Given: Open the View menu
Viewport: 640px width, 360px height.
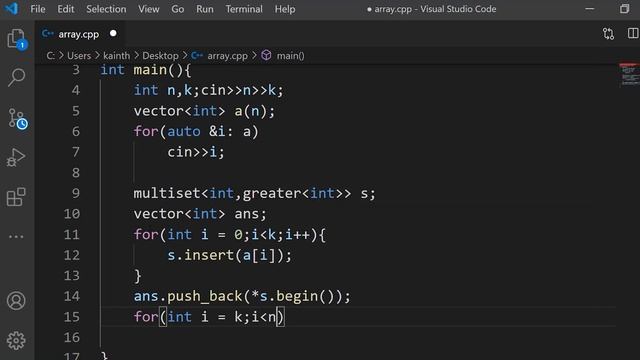Looking at the screenshot, I should tap(149, 9).
